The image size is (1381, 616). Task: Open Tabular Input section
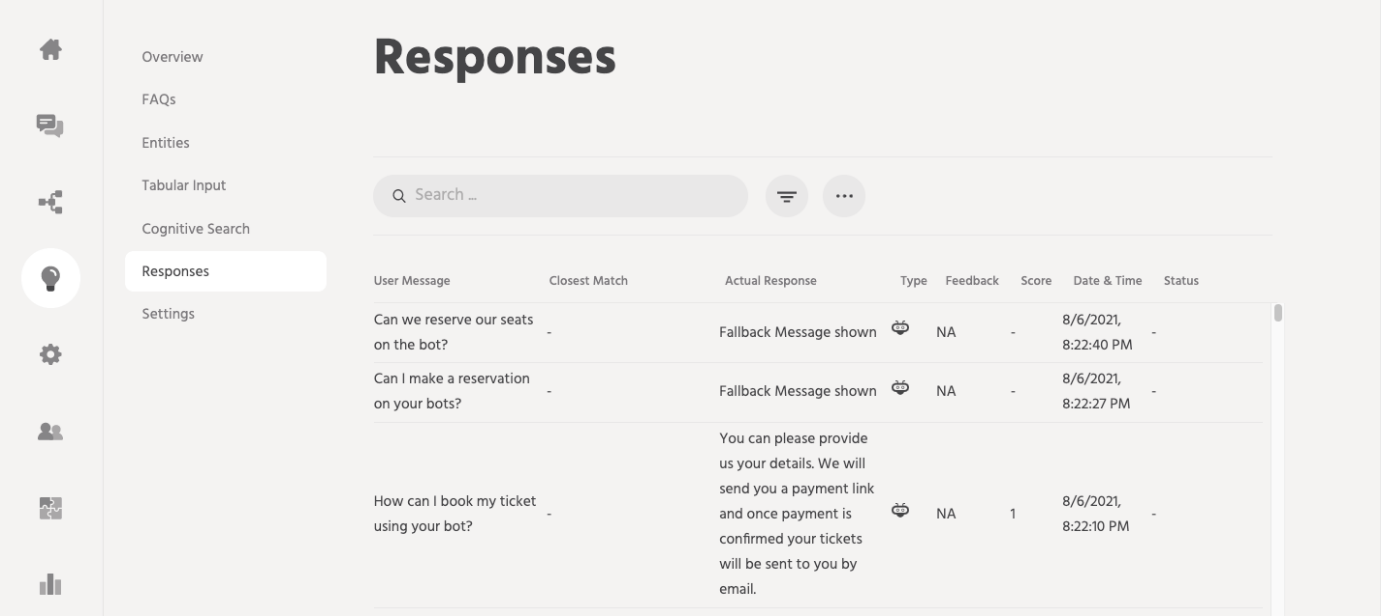(x=184, y=186)
